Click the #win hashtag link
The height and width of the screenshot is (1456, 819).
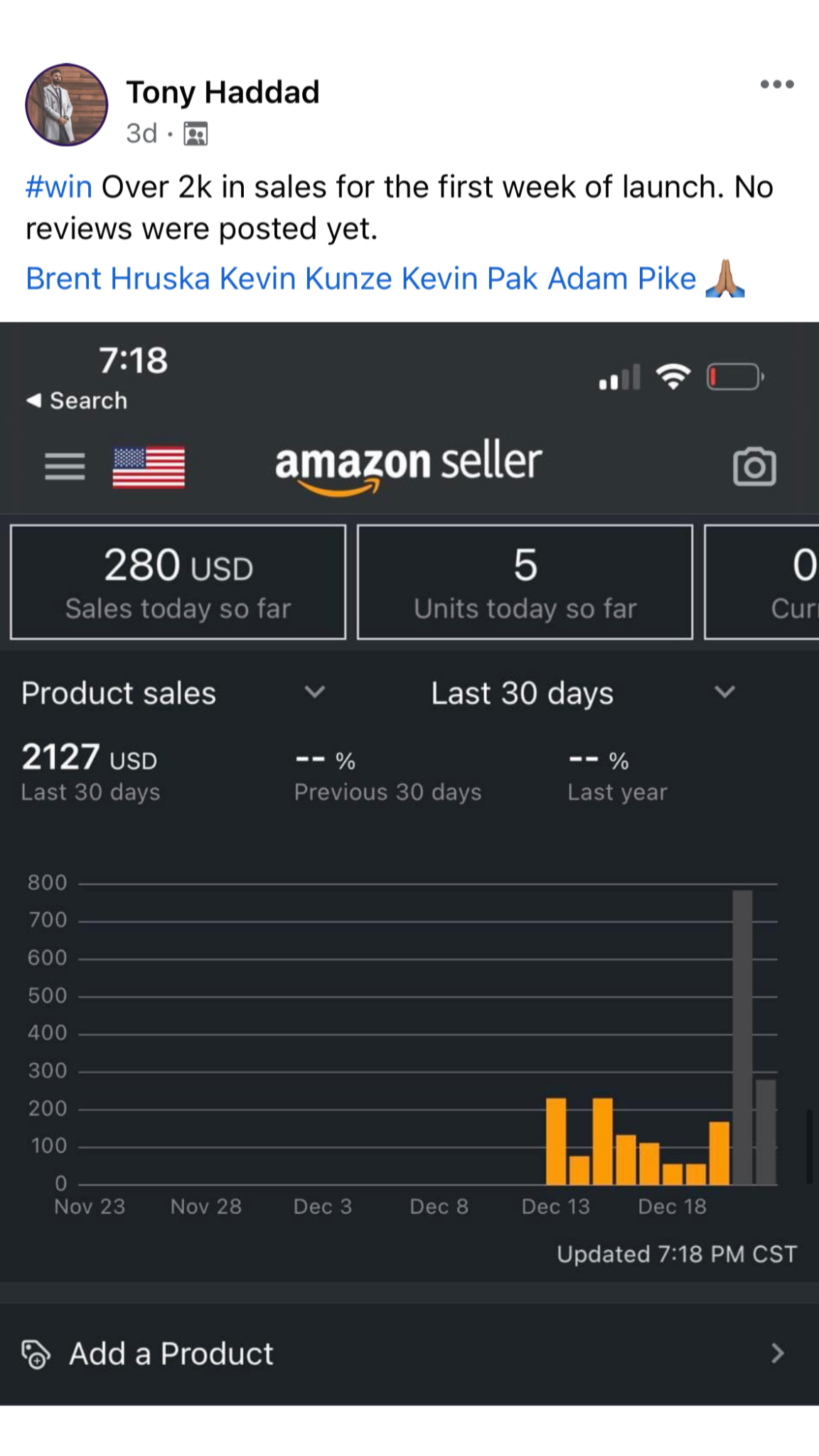click(59, 188)
